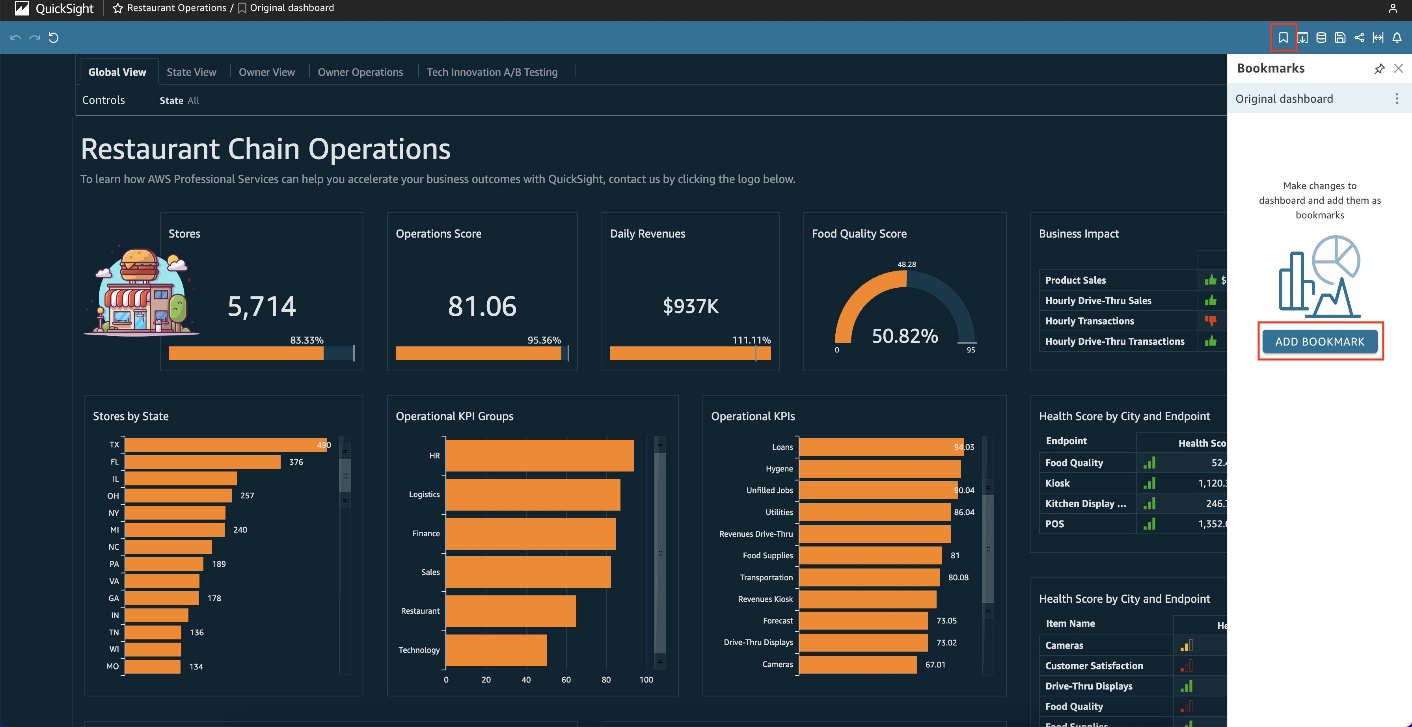Click the ADD BOOKMARK button
The width and height of the screenshot is (1412, 727).
coord(1320,342)
